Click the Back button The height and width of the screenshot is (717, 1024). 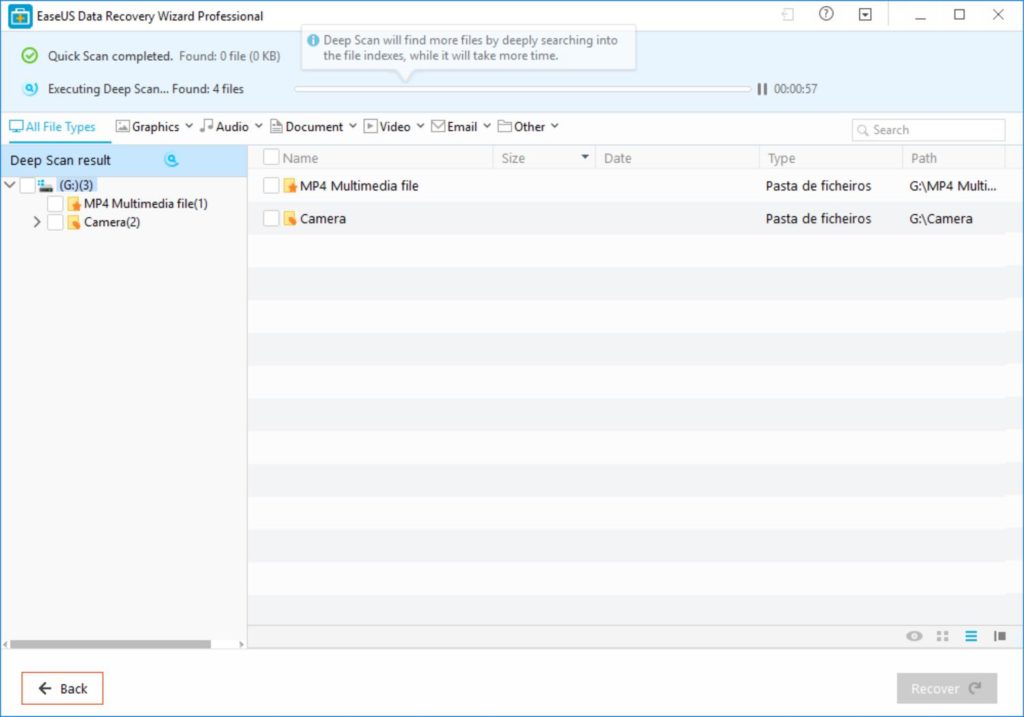pyautogui.click(x=62, y=688)
